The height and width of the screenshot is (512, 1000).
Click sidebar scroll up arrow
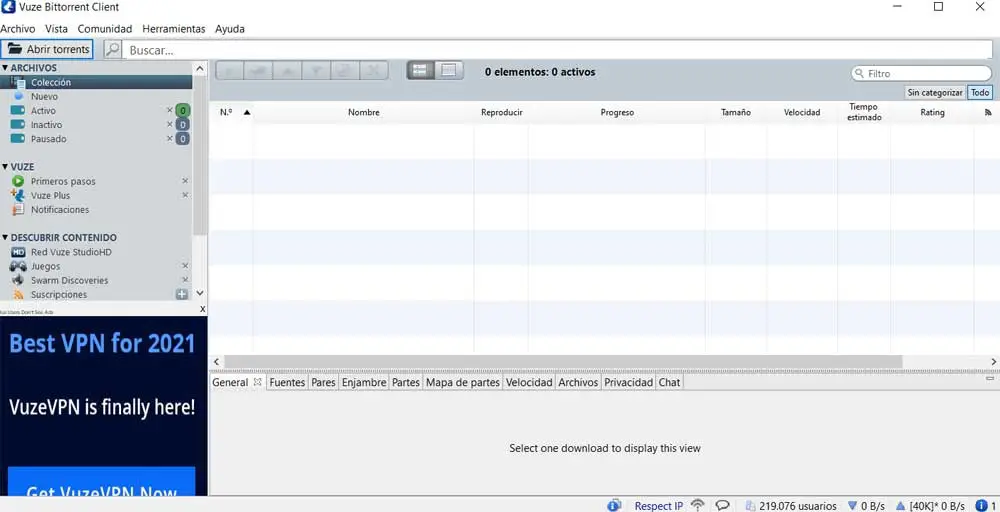tap(200, 68)
